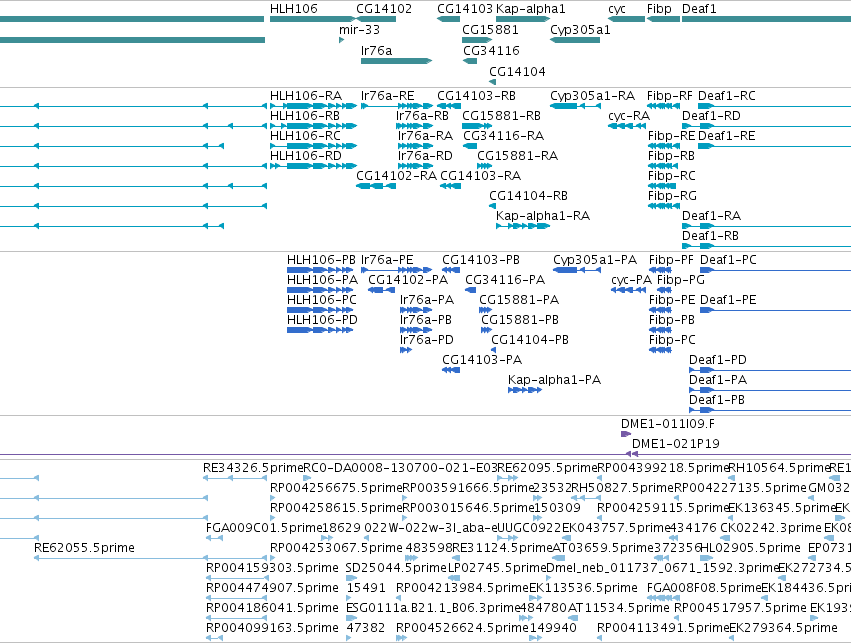This screenshot has width=851, height=643.
Task: Select the CG34116 gene glyph
Action: click(470, 61)
